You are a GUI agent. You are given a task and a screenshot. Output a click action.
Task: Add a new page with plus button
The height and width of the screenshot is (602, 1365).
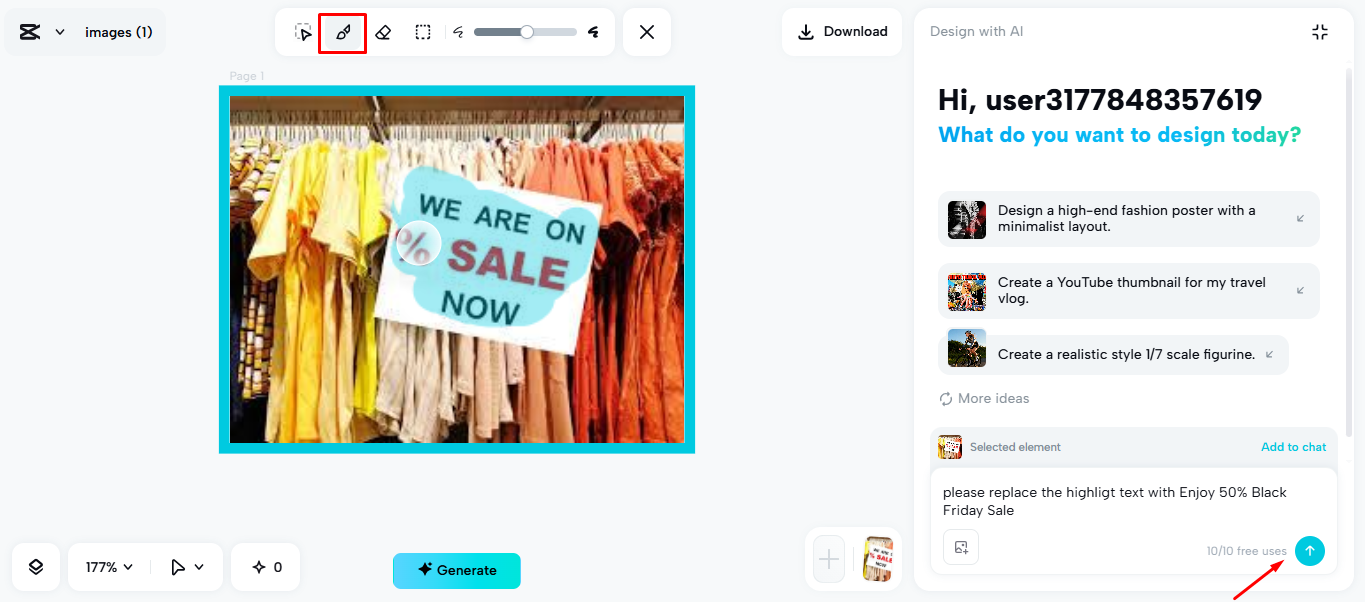coord(829,559)
